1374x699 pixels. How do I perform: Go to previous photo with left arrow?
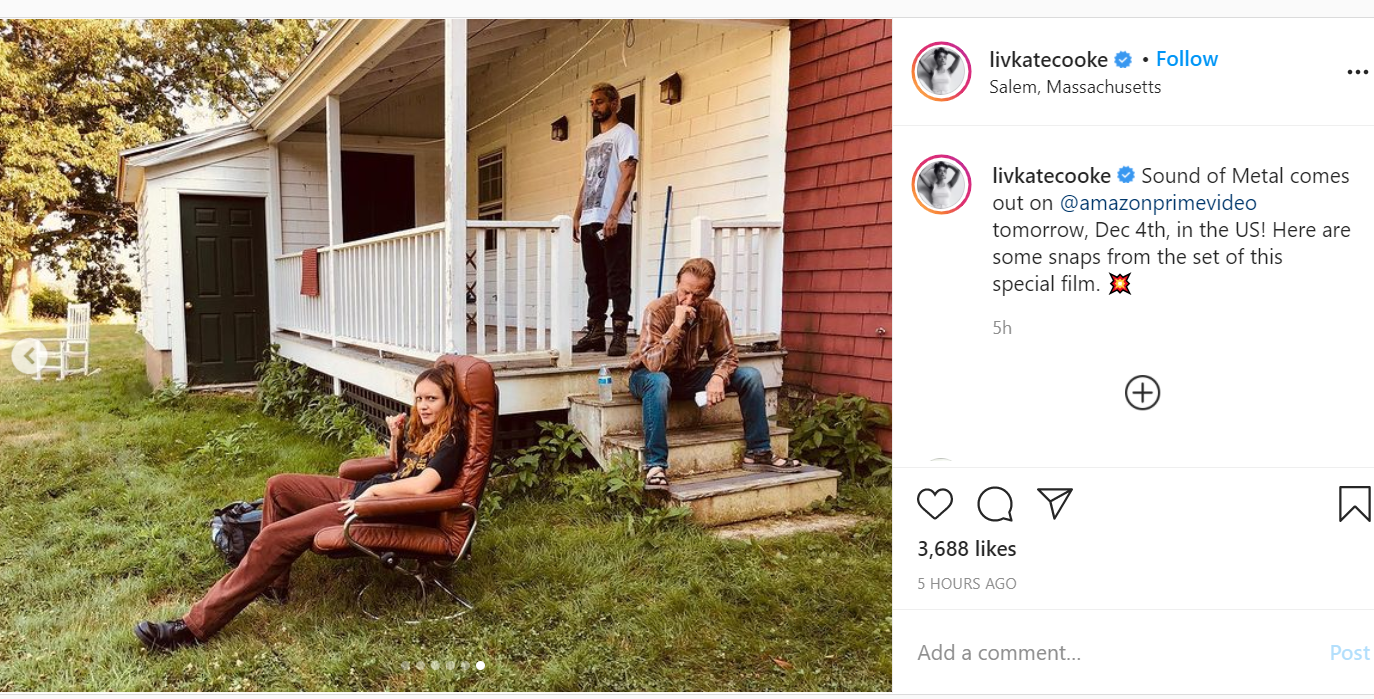[29, 356]
